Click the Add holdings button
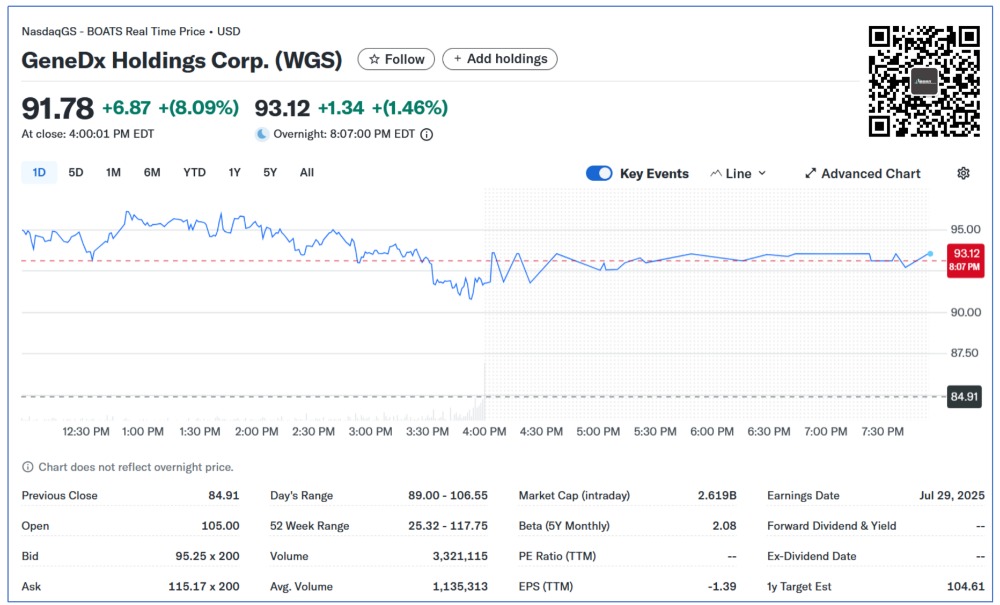1000x605 pixels. tap(500, 59)
